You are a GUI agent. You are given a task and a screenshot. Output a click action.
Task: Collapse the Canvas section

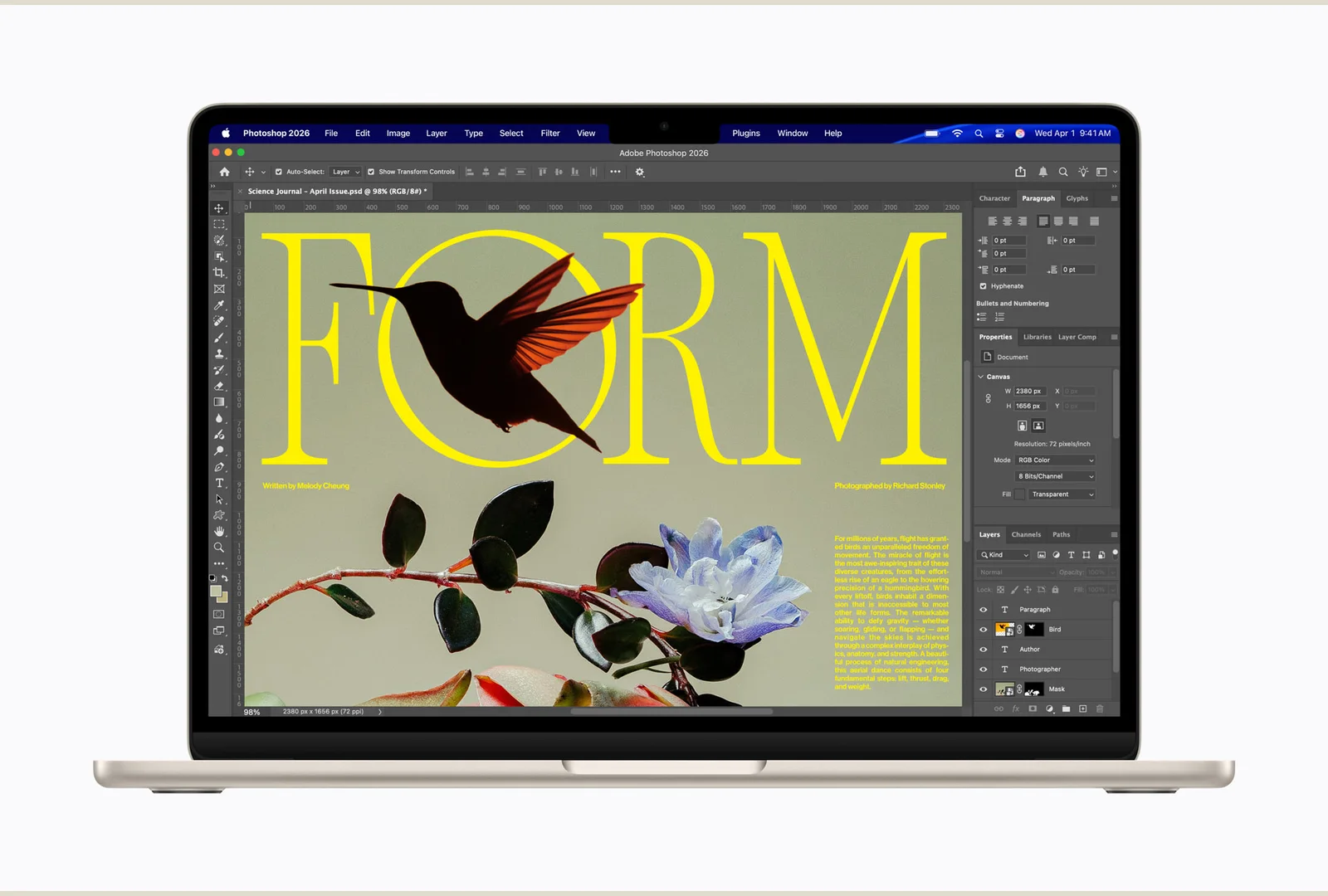(x=981, y=377)
